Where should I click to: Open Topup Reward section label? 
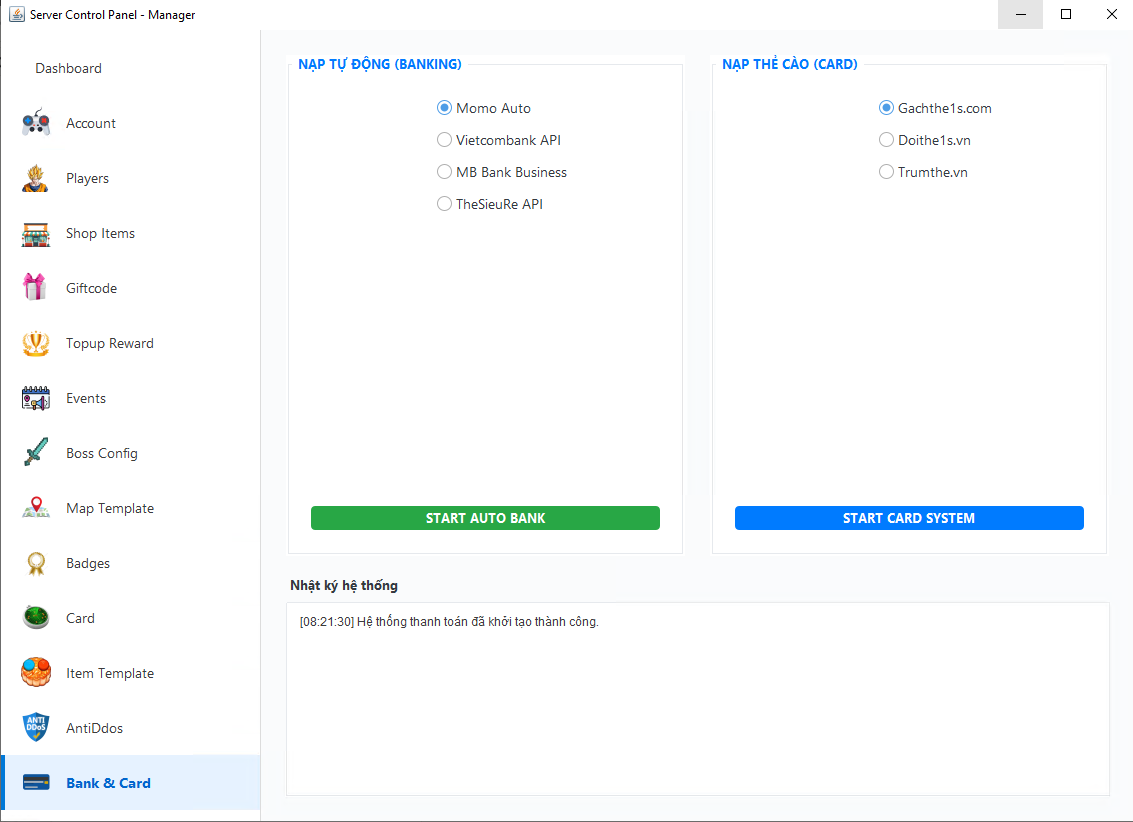(x=110, y=343)
